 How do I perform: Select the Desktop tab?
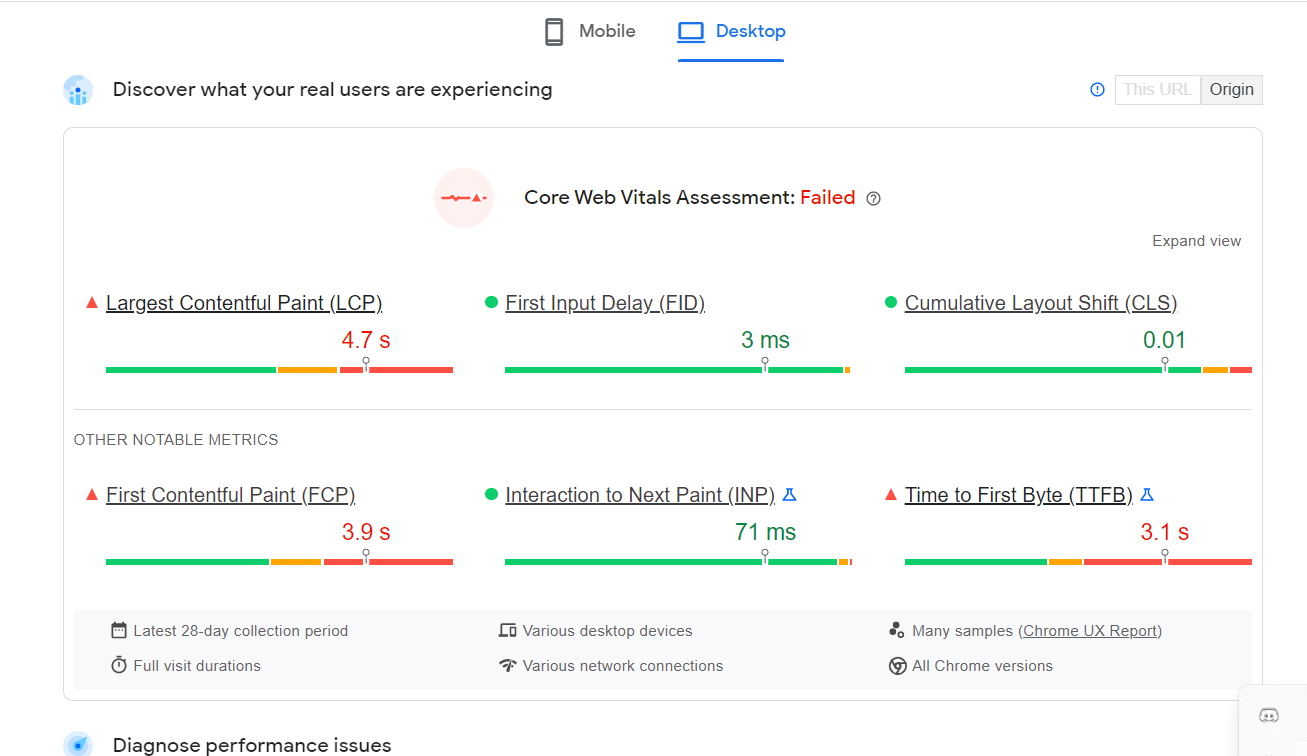(x=731, y=32)
